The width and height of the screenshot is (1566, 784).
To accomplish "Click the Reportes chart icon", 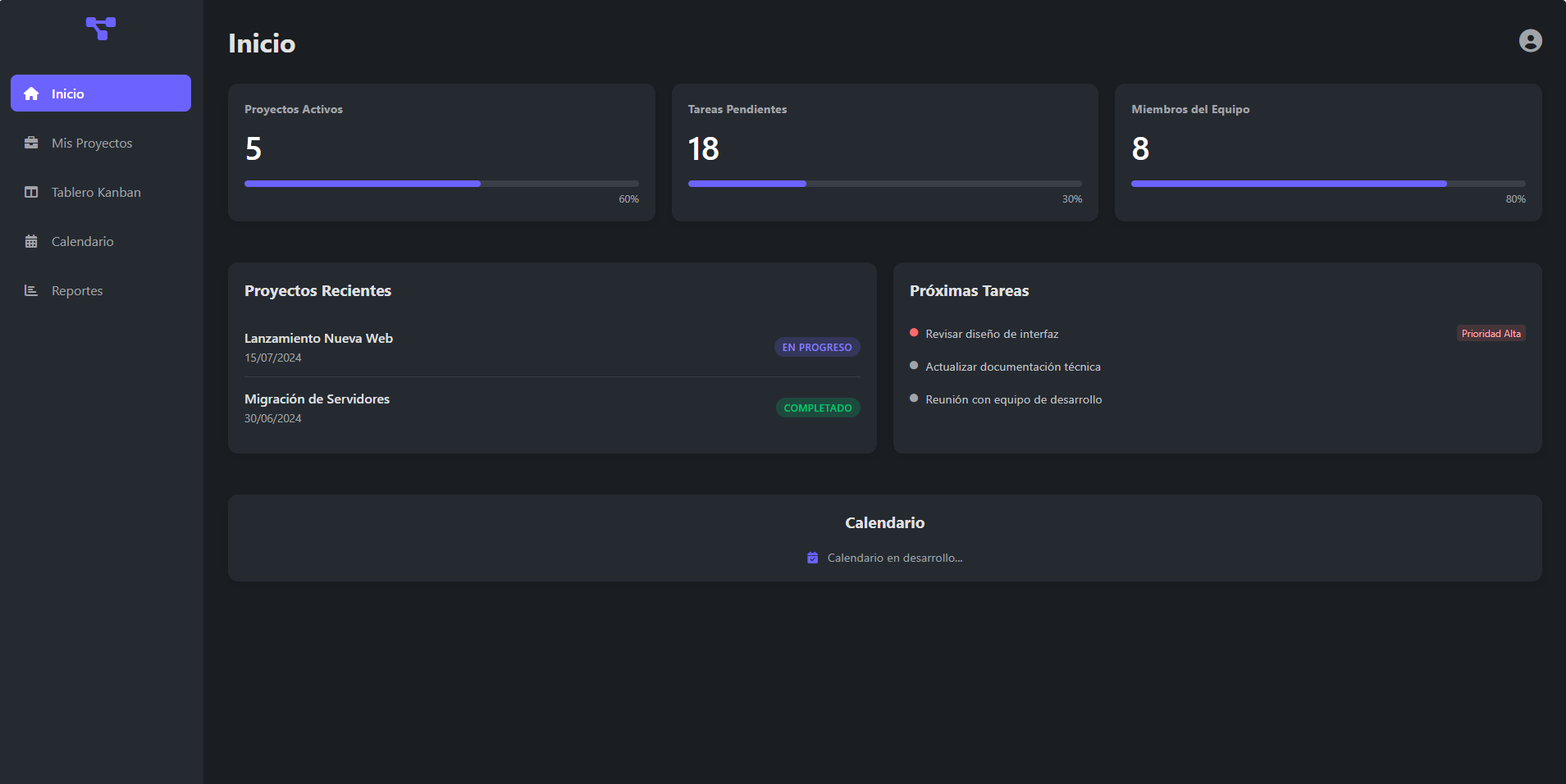I will pos(31,290).
